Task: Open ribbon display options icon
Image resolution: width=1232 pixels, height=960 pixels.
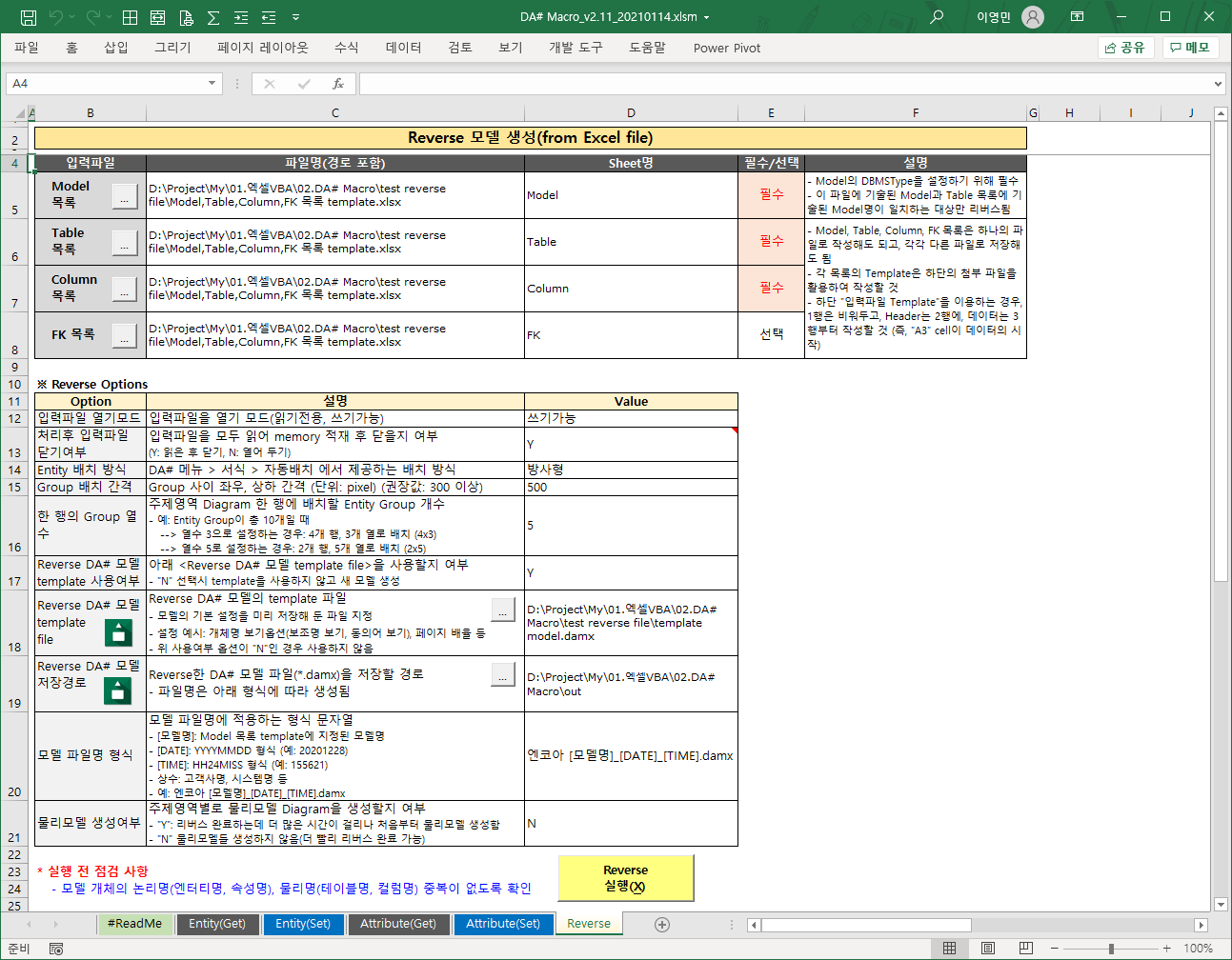Action: tap(1077, 17)
